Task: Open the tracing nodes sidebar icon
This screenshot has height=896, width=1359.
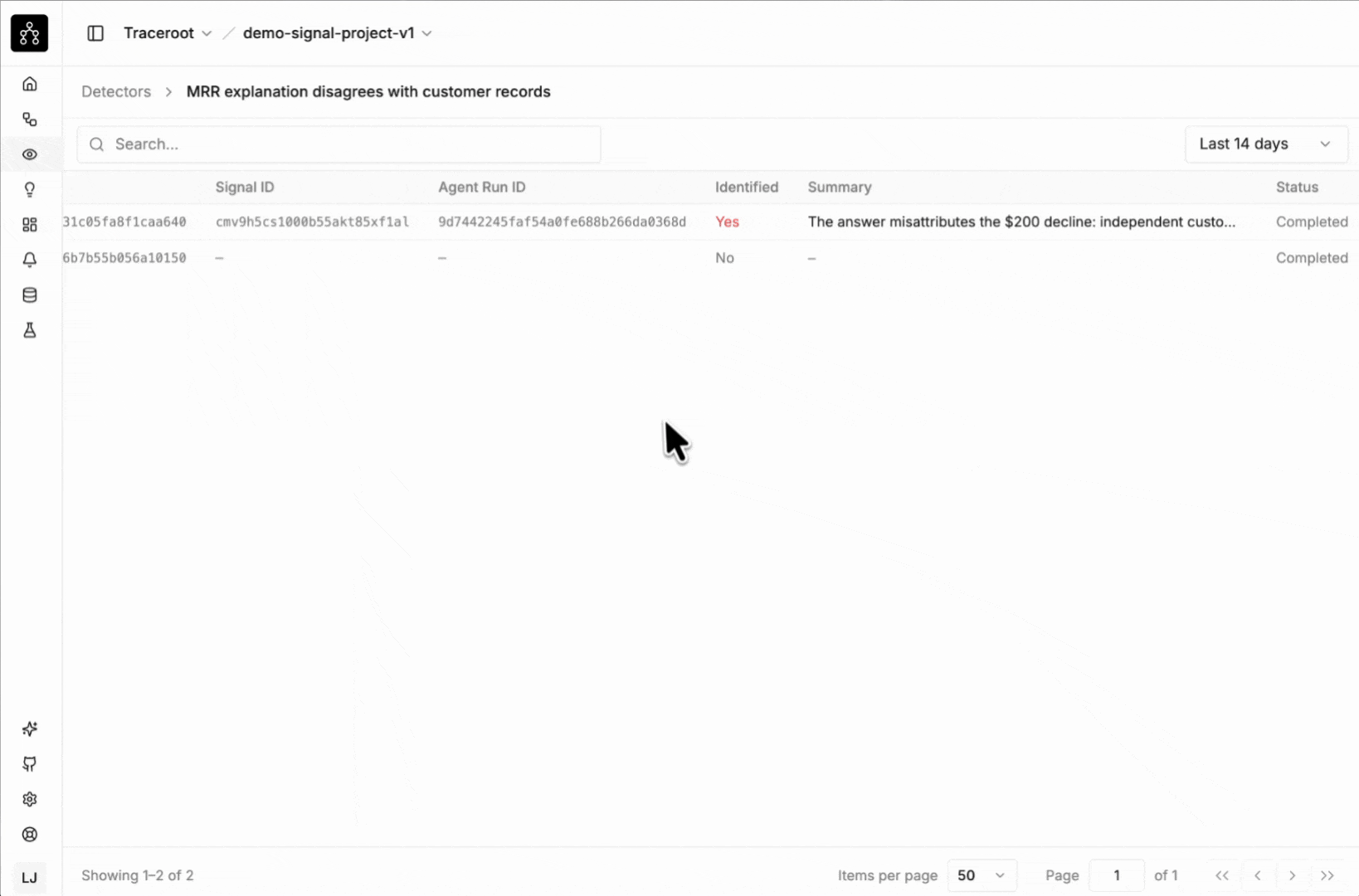Action: (x=30, y=119)
